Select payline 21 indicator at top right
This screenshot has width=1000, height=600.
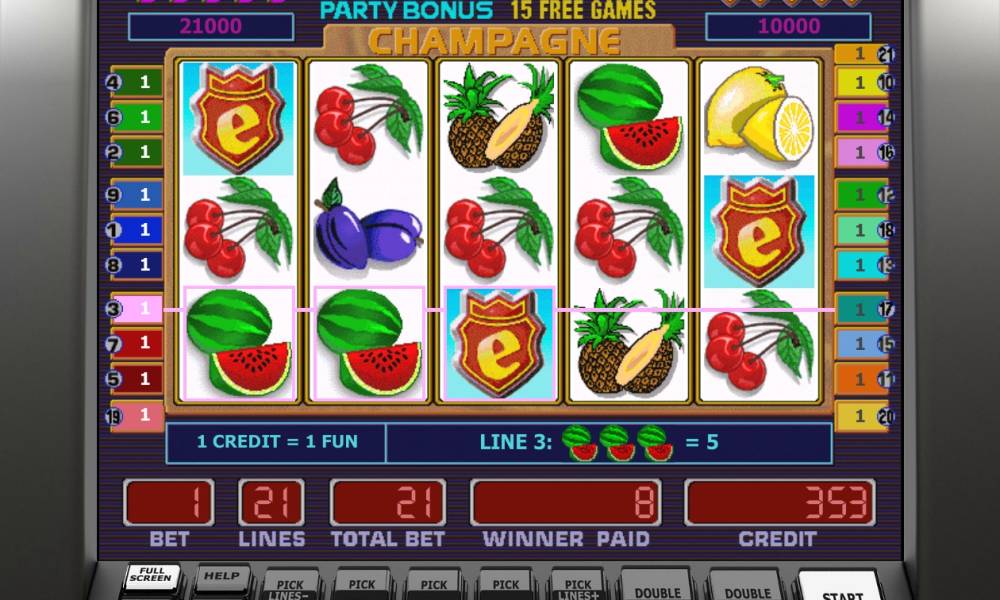864,54
